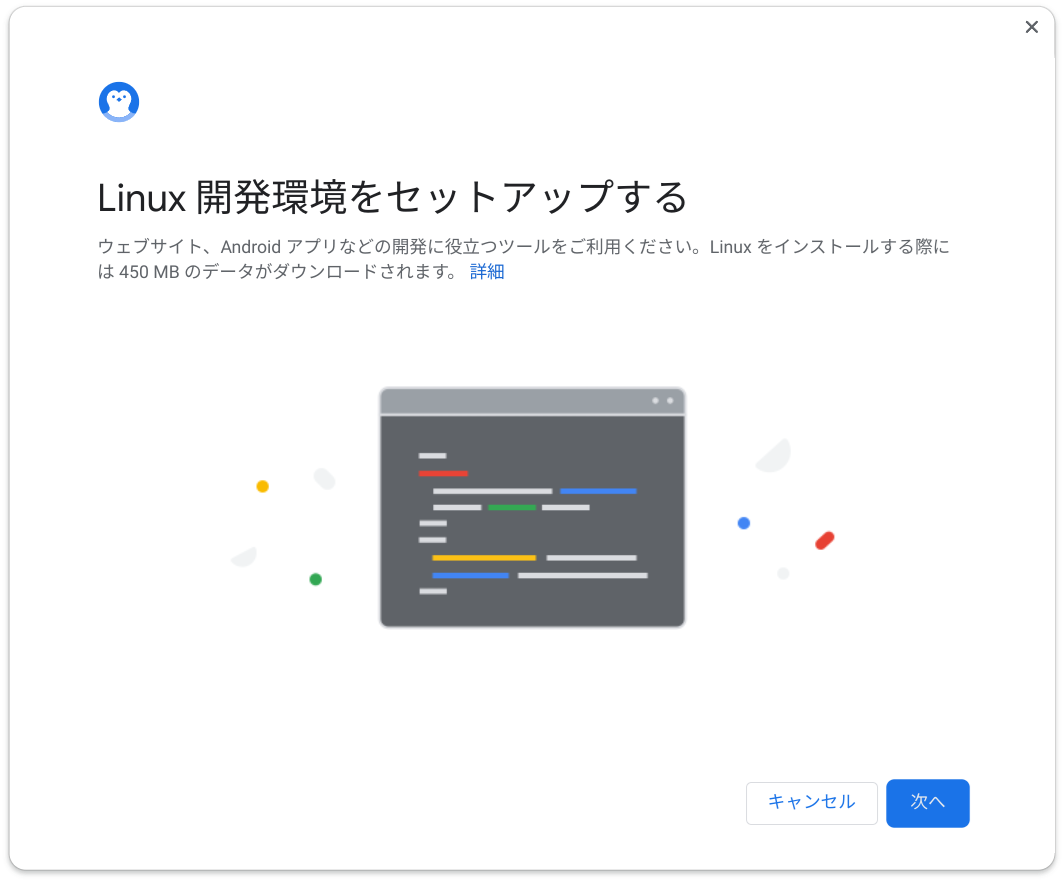Click the large gray leaf shape upper right
This screenshot has width=1064, height=882.
click(x=774, y=455)
